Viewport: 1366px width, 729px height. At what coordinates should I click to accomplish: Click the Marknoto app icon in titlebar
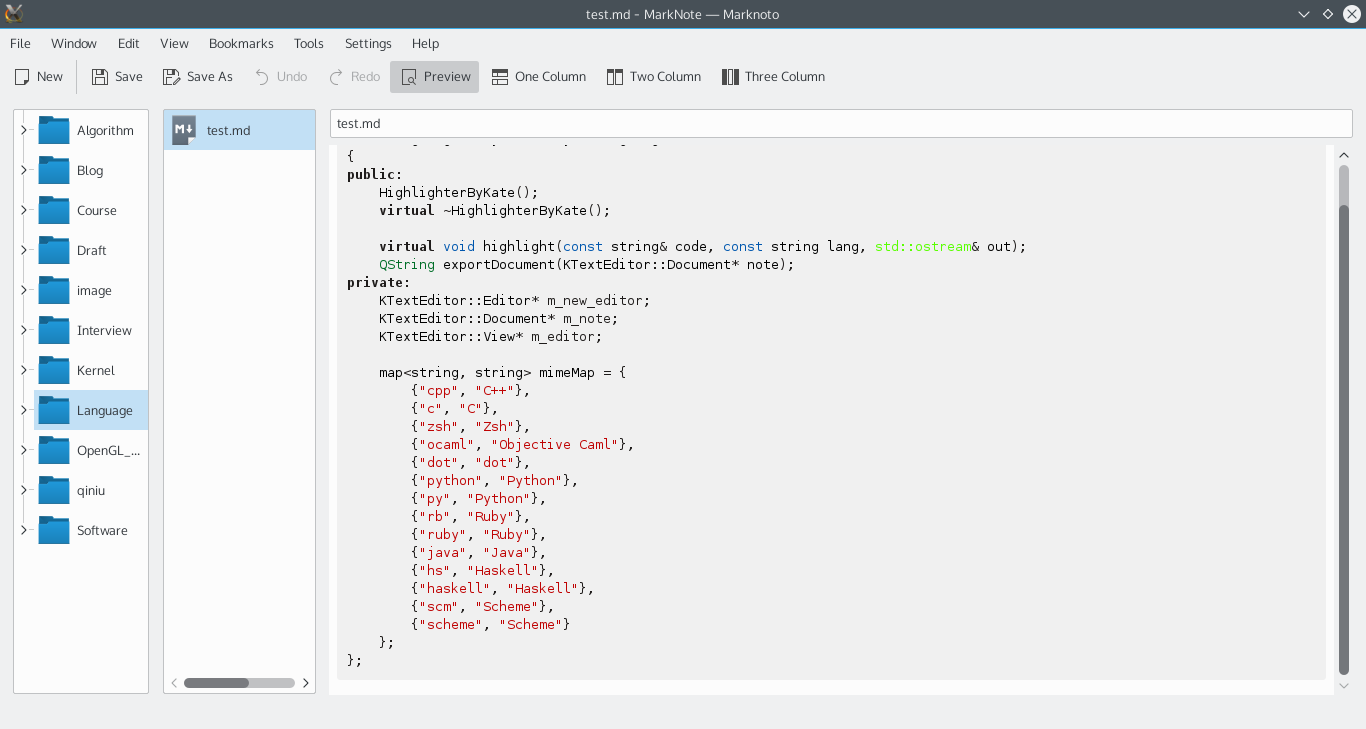tap(14, 14)
